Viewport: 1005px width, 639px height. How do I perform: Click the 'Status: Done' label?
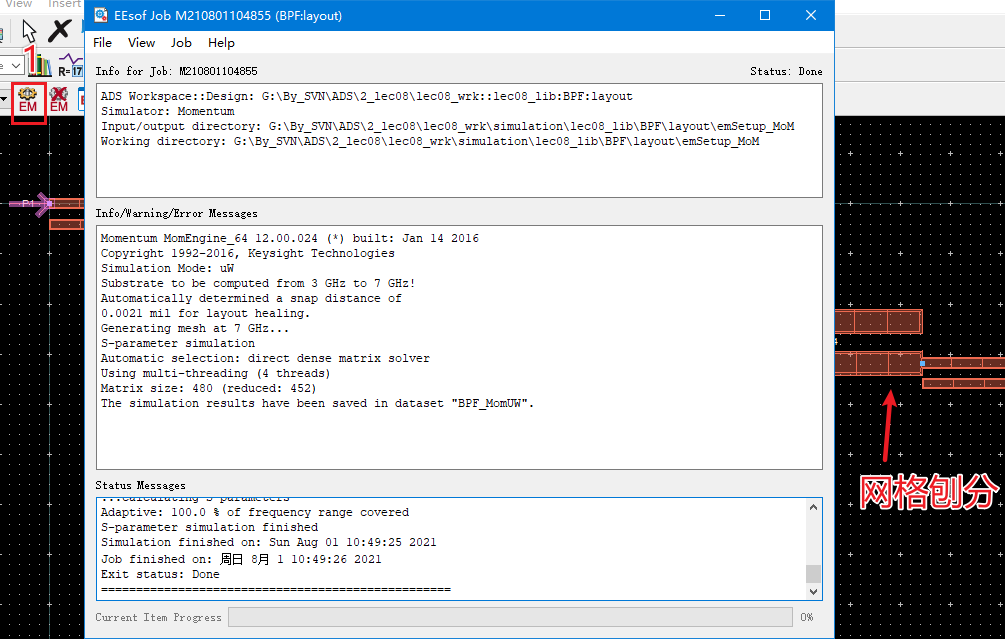point(786,71)
